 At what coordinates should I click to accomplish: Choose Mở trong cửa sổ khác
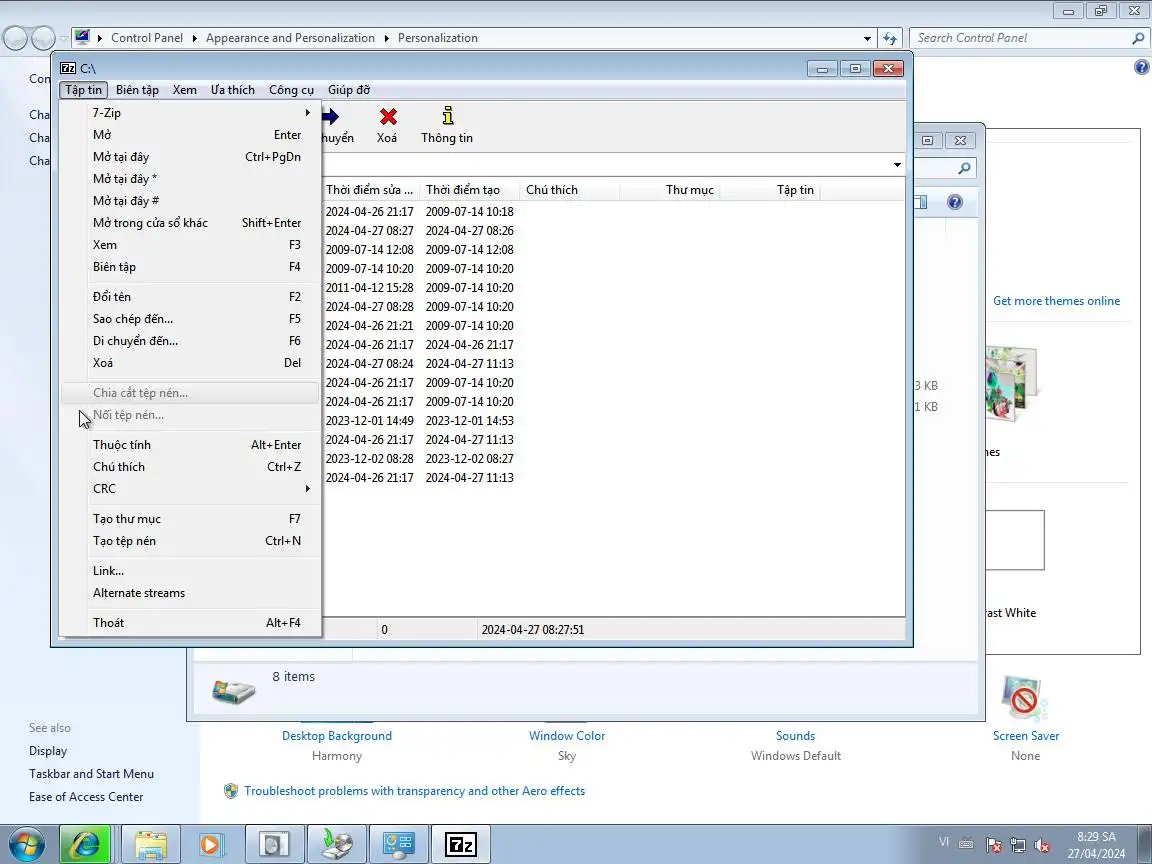(190, 223)
